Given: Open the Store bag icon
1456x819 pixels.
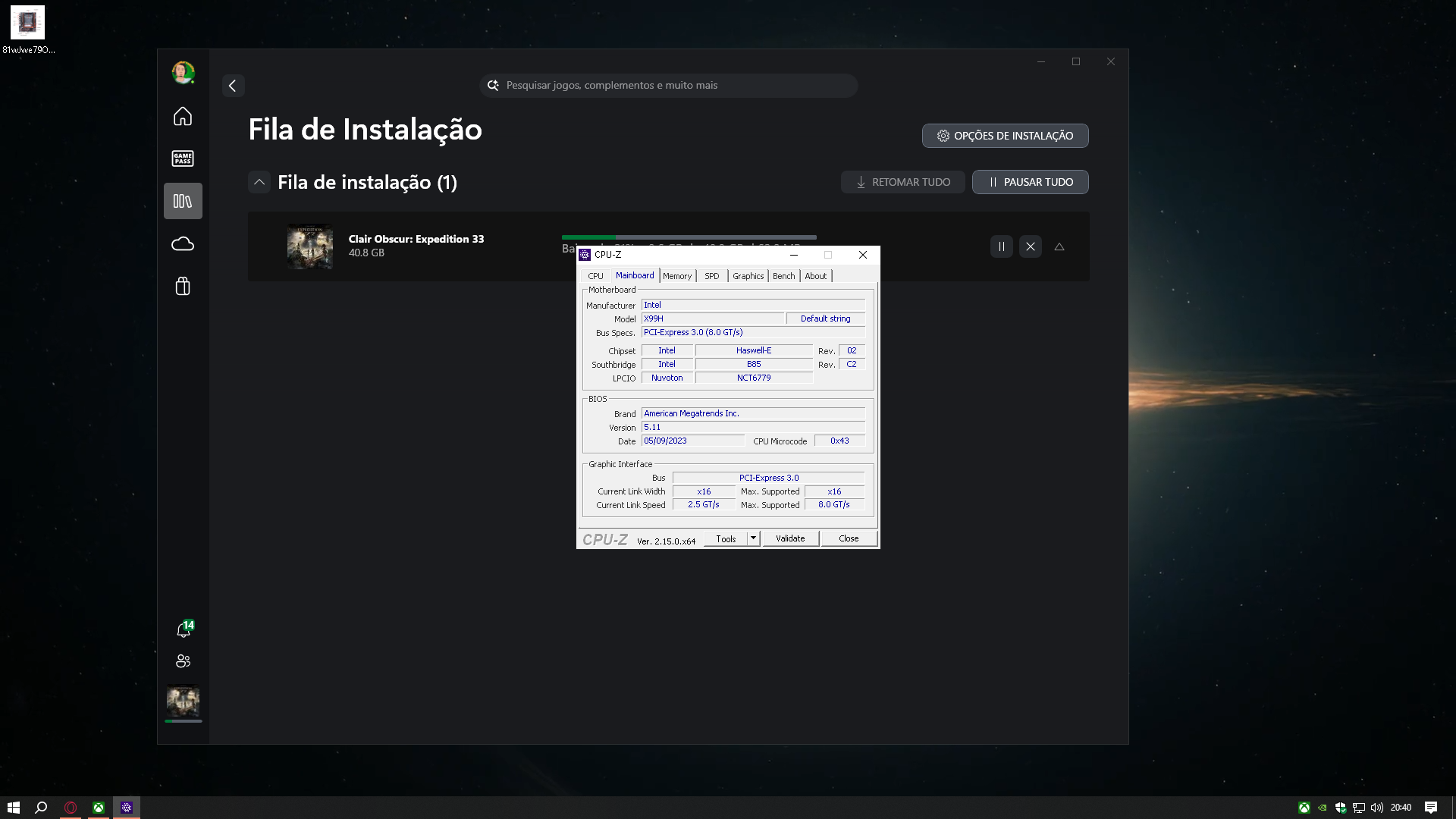Looking at the screenshot, I should pyautogui.click(x=183, y=286).
